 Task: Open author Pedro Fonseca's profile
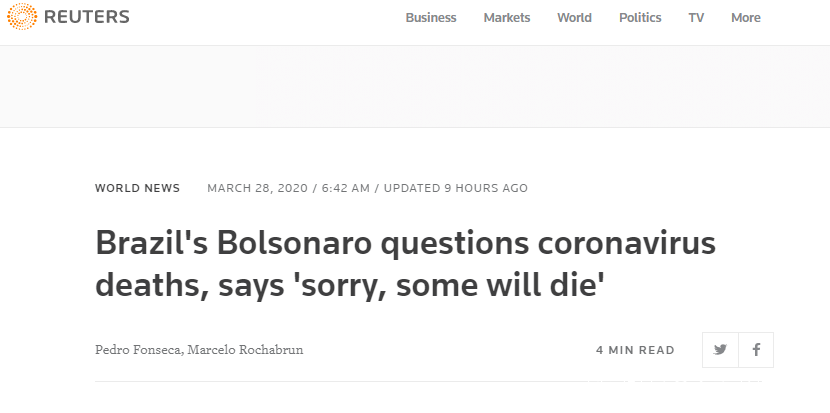click(x=140, y=350)
